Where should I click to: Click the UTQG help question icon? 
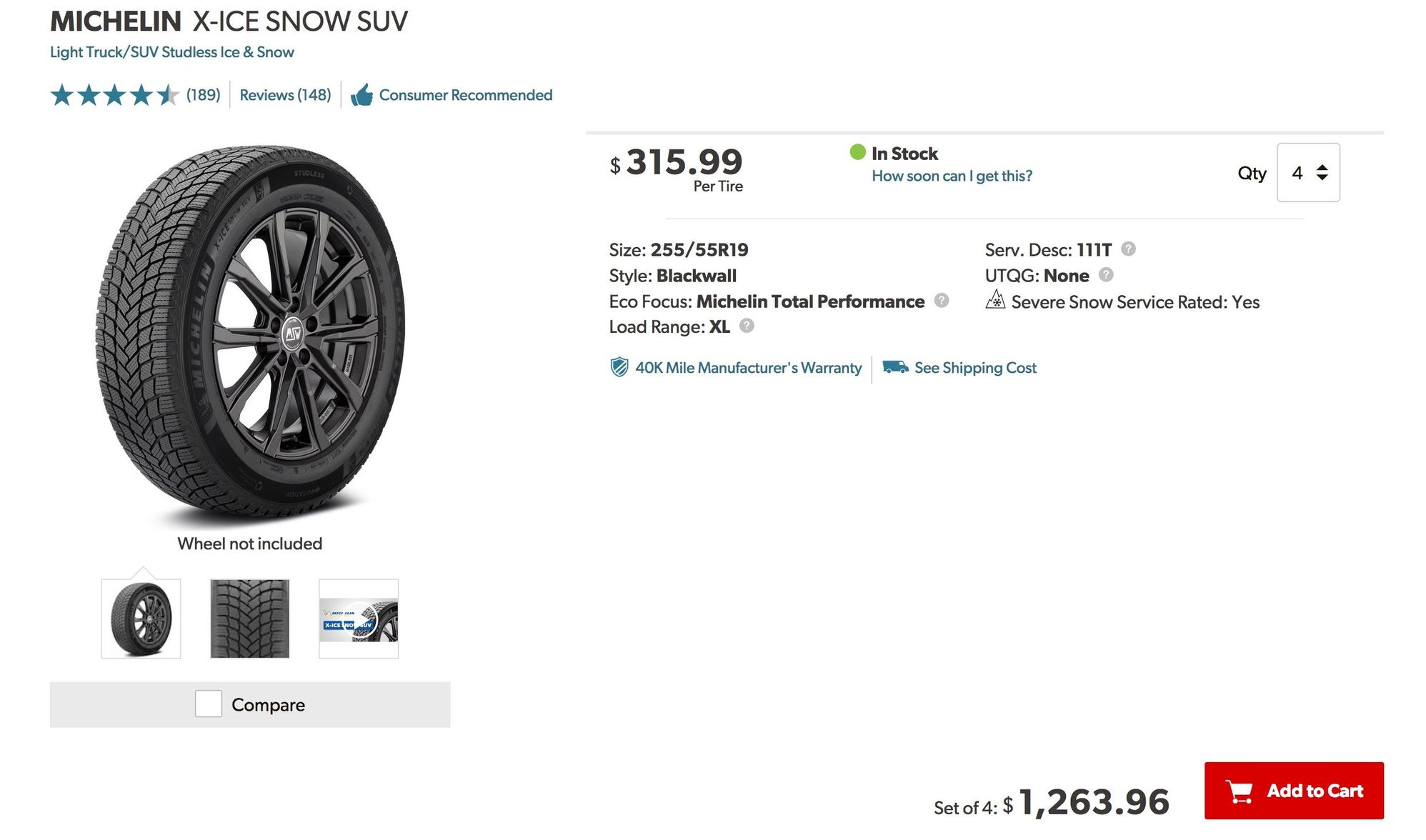1106,275
